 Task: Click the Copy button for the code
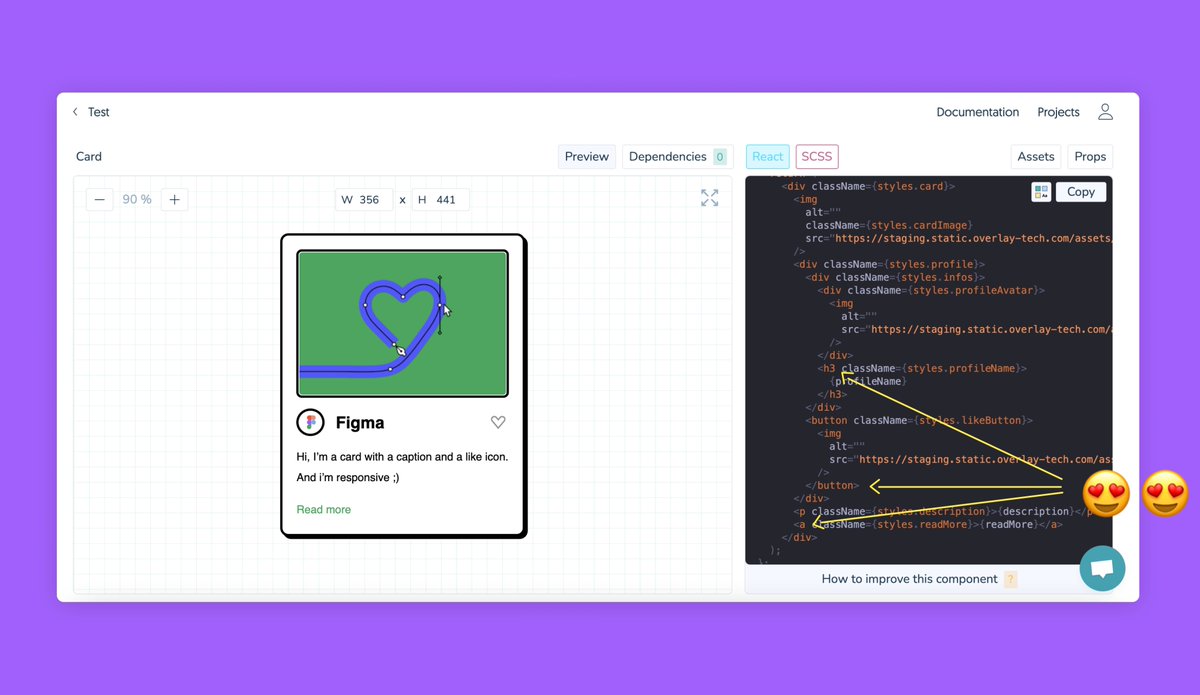click(1081, 191)
